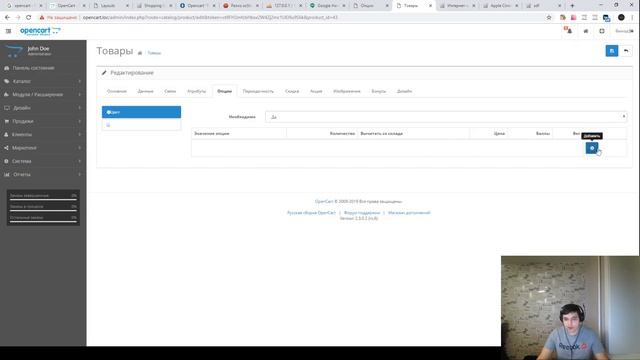Open the Магазин дополнений footer link
Screen dimensions: 640x360
pos(409,213)
